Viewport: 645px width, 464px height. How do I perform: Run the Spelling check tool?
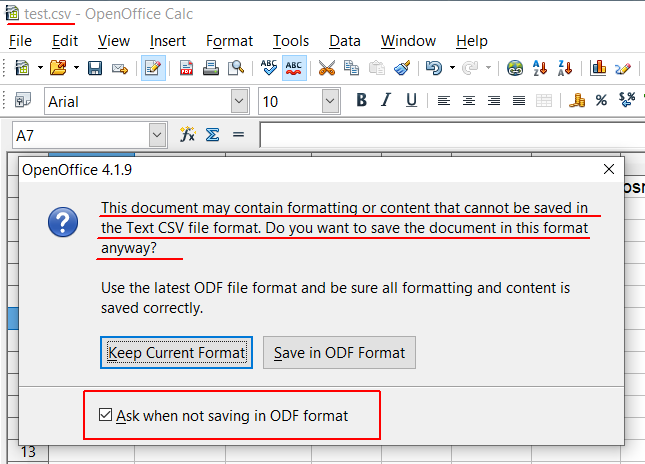(x=269, y=68)
